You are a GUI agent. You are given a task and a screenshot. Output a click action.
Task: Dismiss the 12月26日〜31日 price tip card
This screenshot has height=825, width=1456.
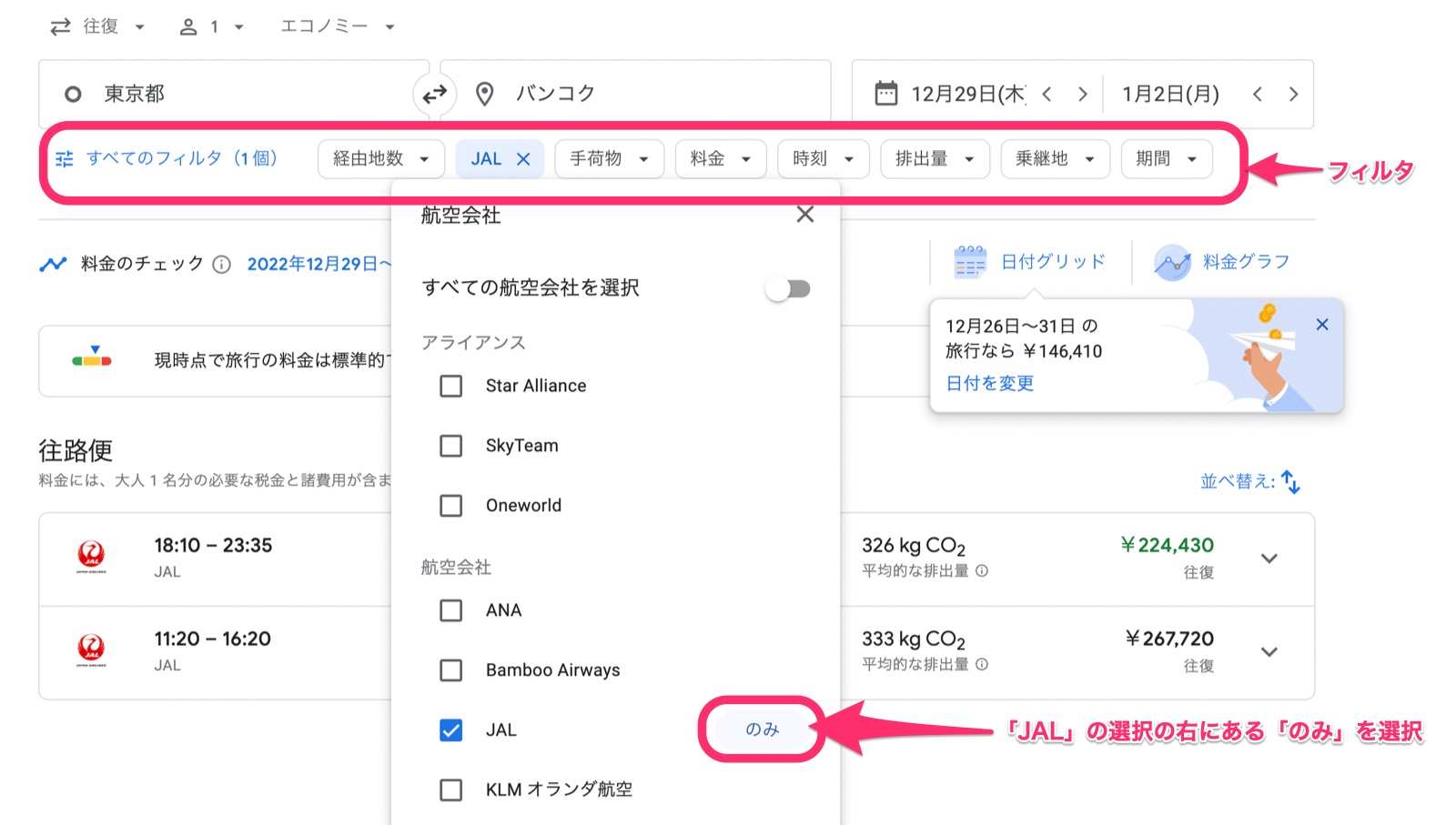coord(1322,325)
